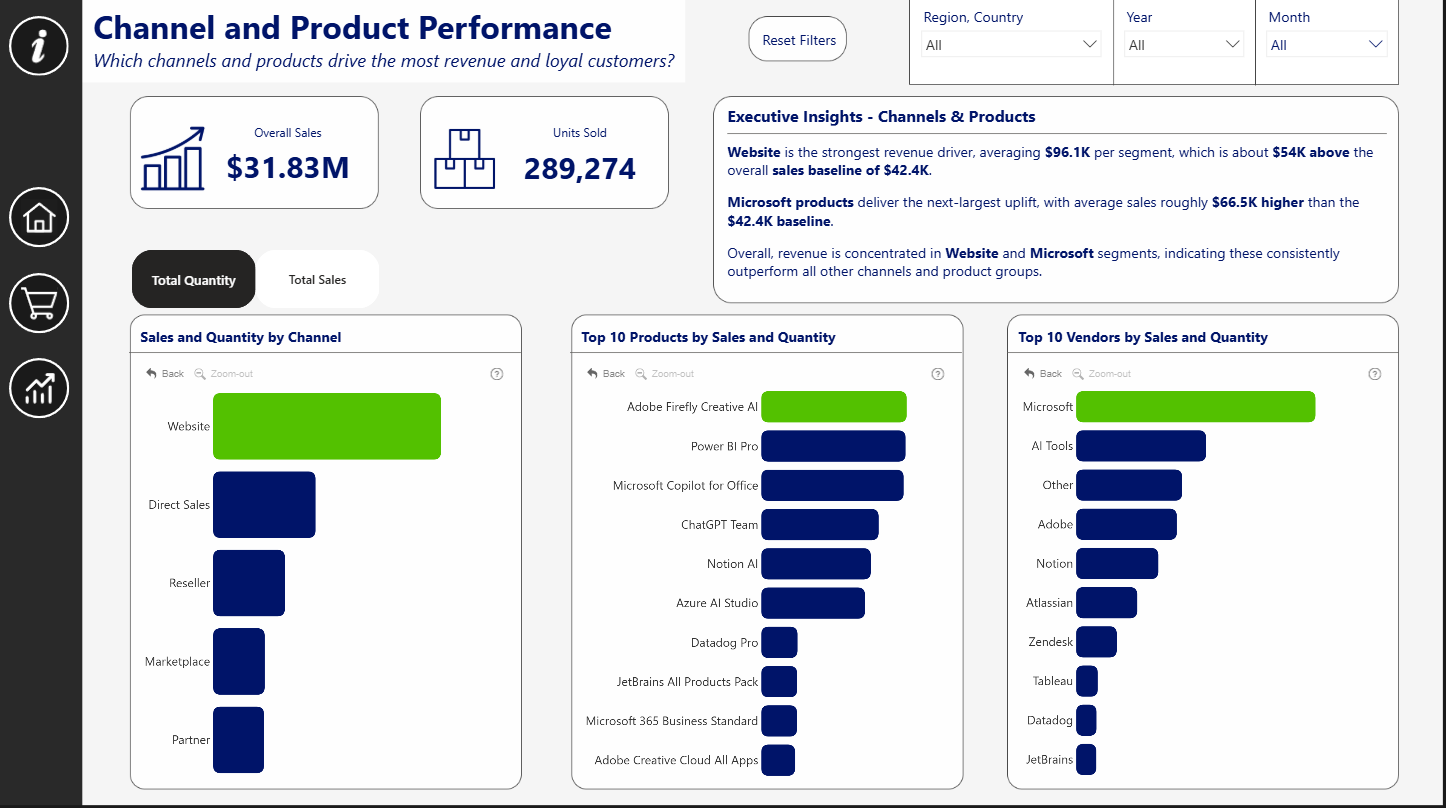The width and height of the screenshot is (1446, 808).
Task: Click the $31.83M Overall Sales value
Action: pos(288,168)
